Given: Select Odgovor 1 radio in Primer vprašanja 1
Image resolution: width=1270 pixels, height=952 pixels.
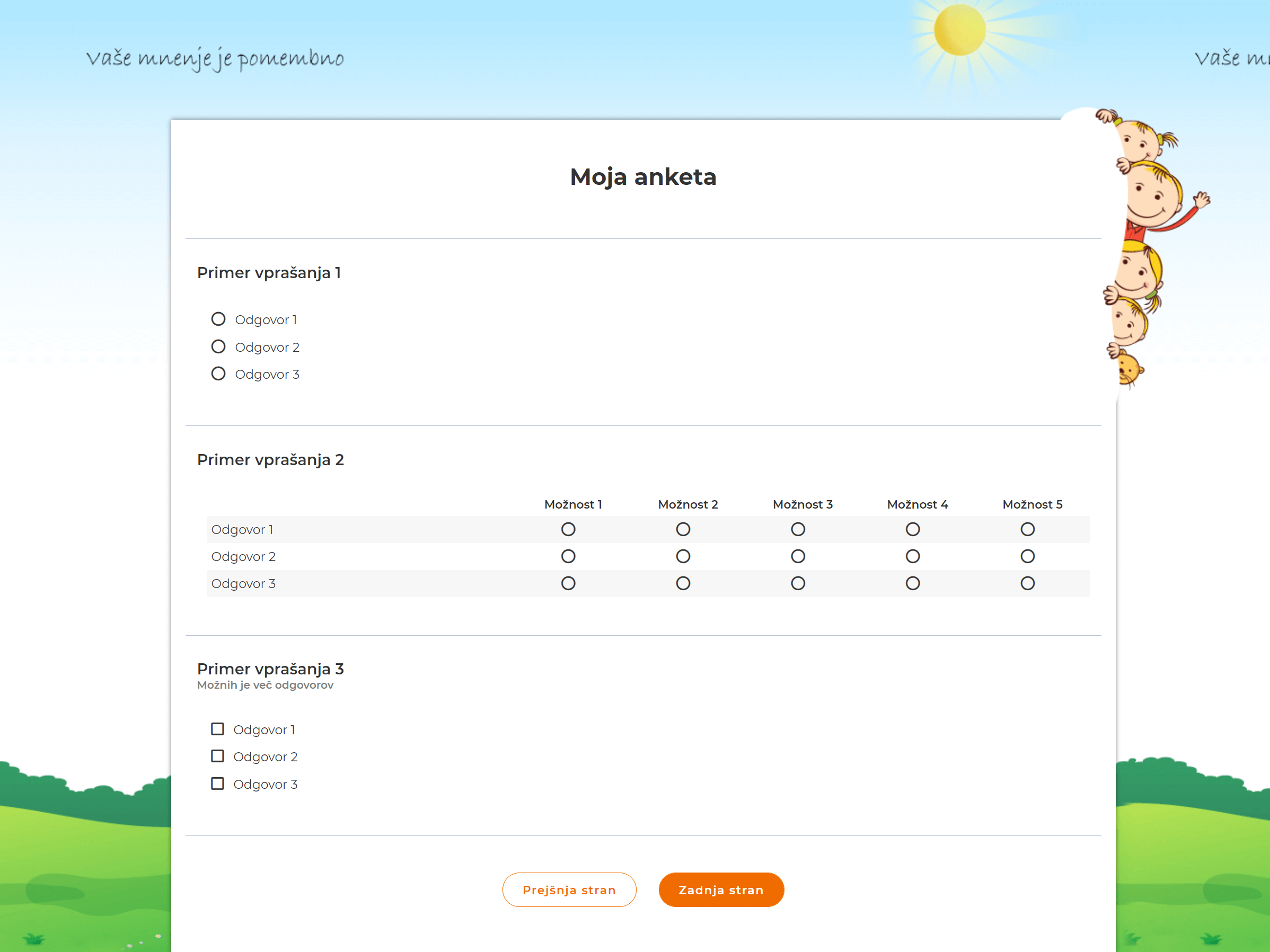Looking at the screenshot, I should (x=218, y=319).
